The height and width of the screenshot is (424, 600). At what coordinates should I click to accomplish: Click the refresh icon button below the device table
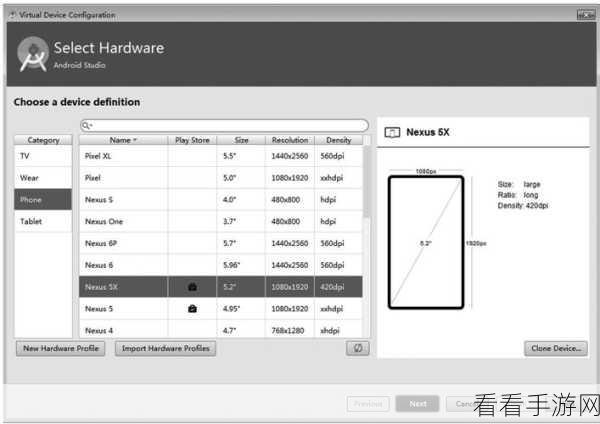coord(358,348)
